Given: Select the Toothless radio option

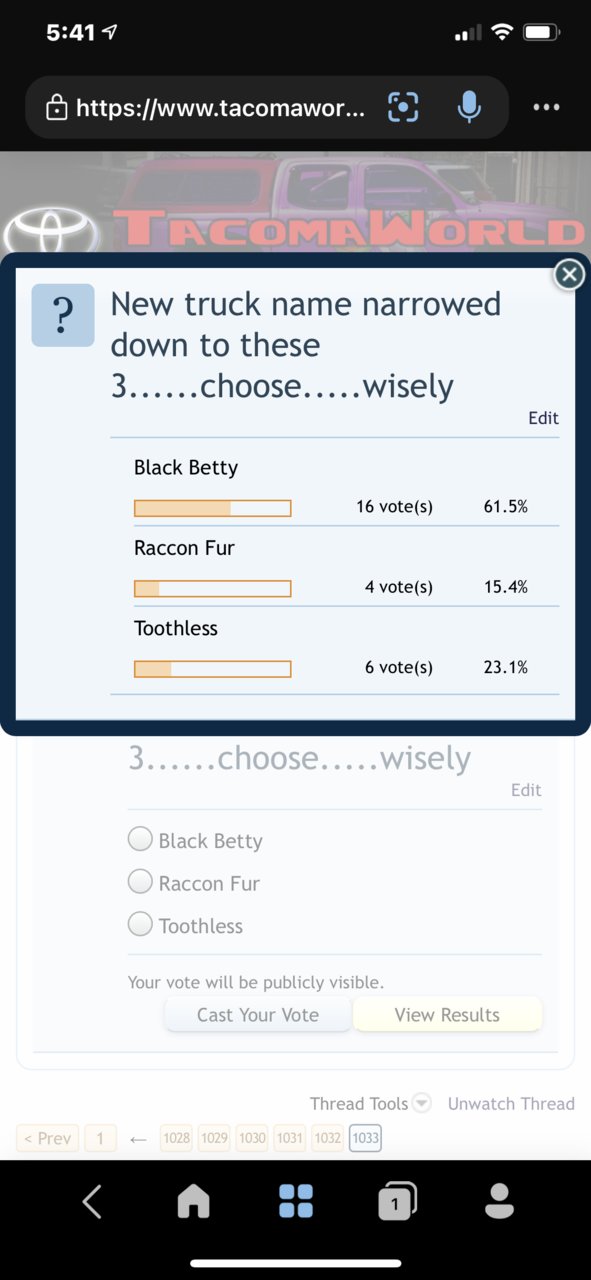Looking at the screenshot, I should (x=140, y=924).
